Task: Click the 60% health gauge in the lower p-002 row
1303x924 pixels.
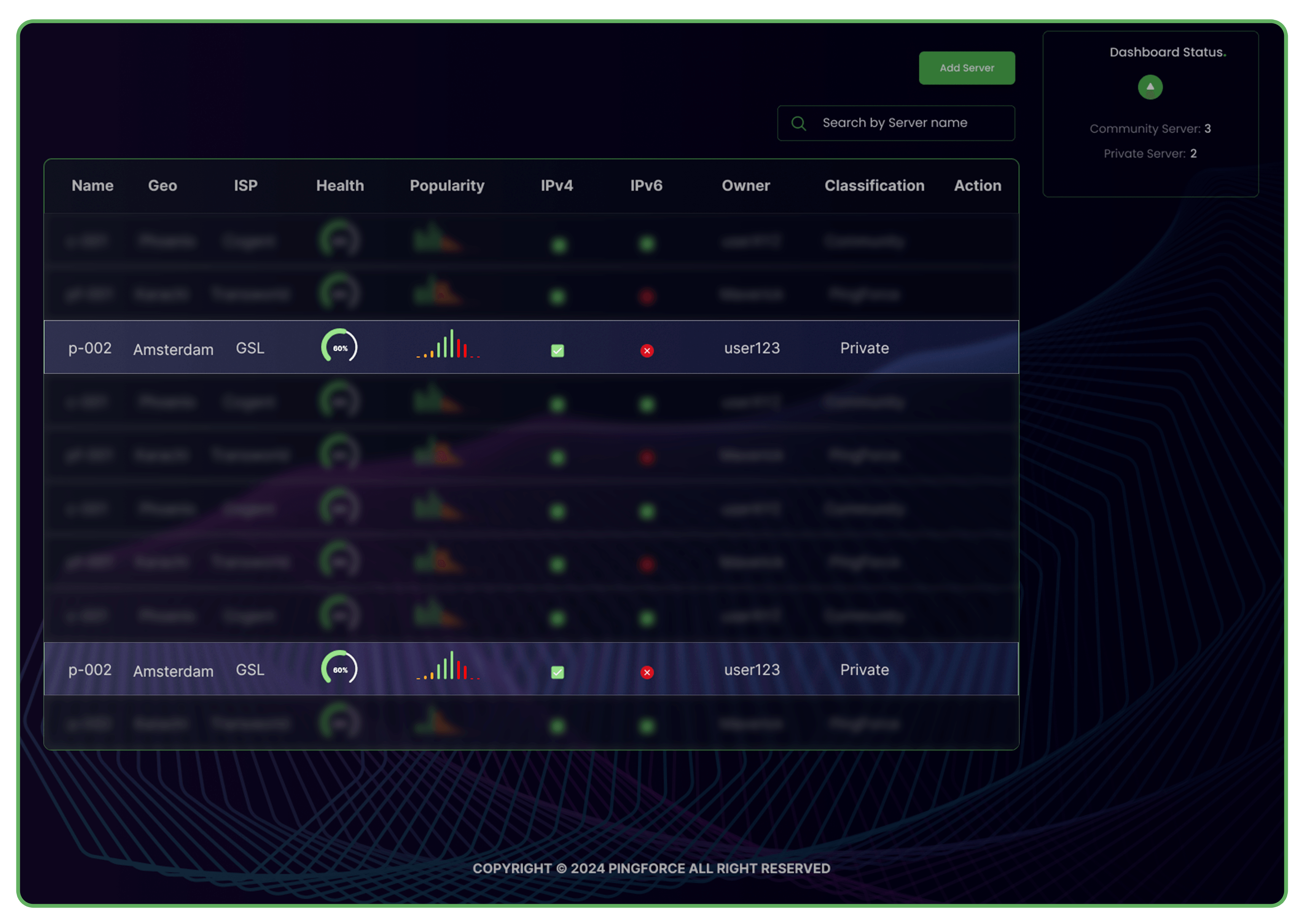Action: (339, 668)
